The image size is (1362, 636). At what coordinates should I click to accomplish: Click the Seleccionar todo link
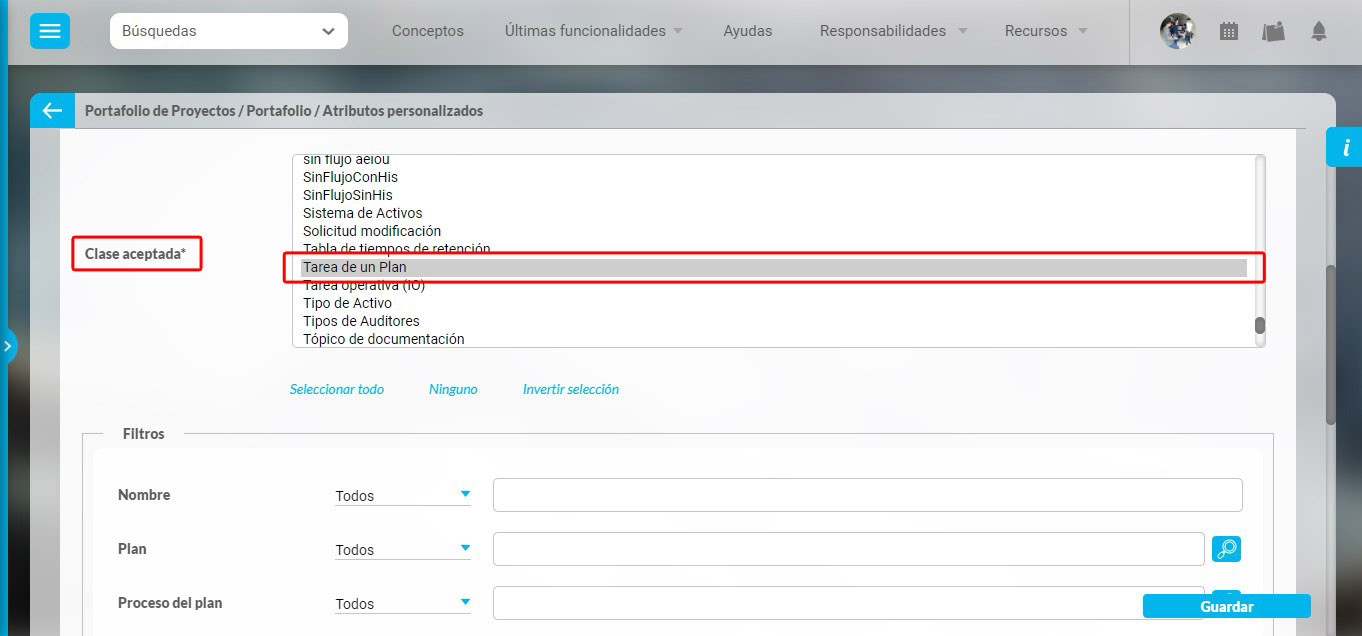point(336,389)
